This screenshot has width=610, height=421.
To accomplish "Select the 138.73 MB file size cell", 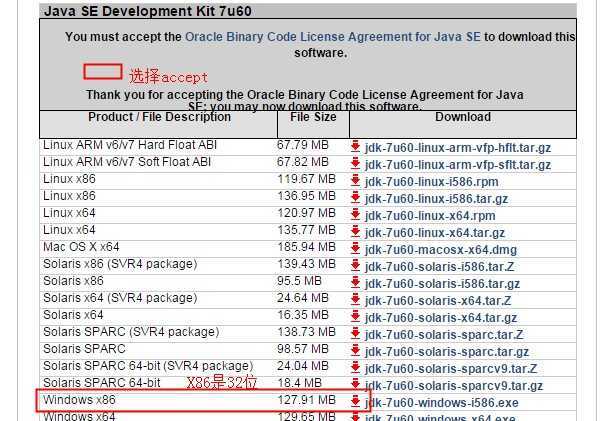I will tap(307, 332).
